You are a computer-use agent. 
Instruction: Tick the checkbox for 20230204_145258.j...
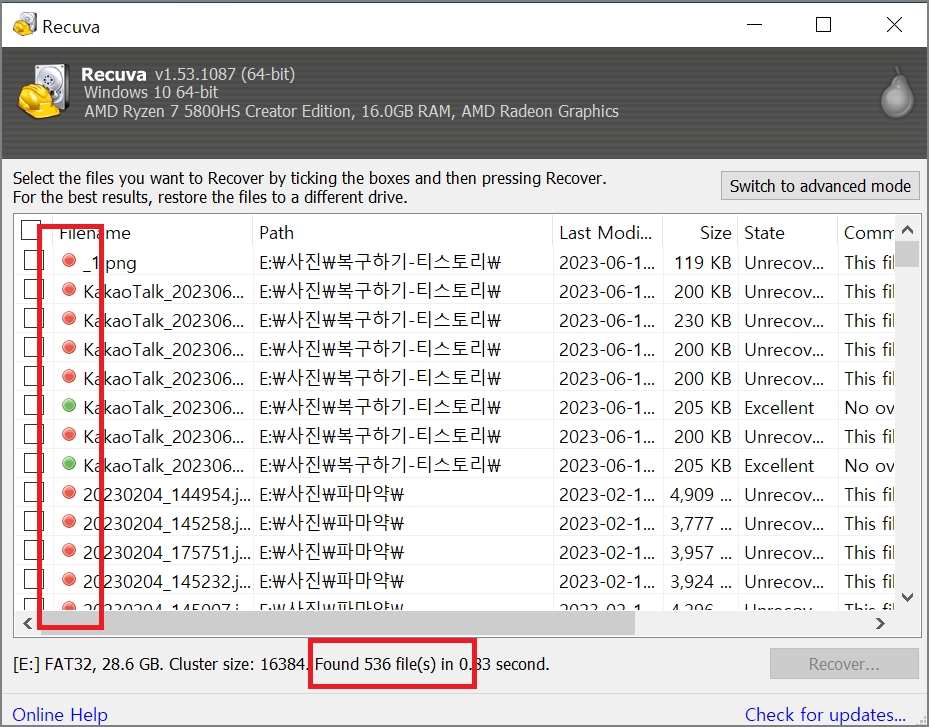click(34, 521)
